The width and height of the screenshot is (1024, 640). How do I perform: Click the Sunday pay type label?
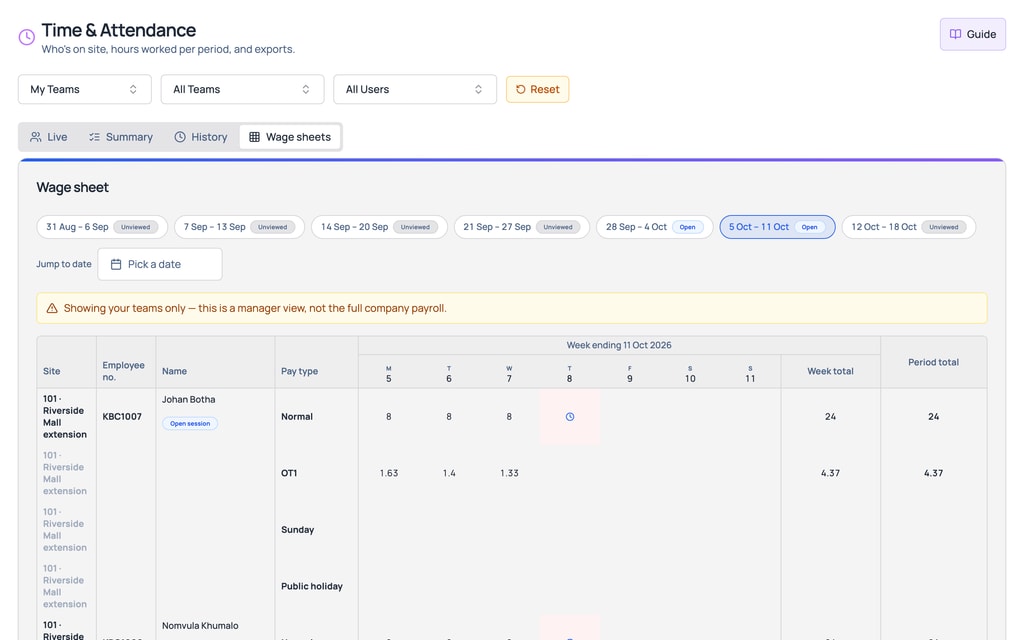[297, 530]
